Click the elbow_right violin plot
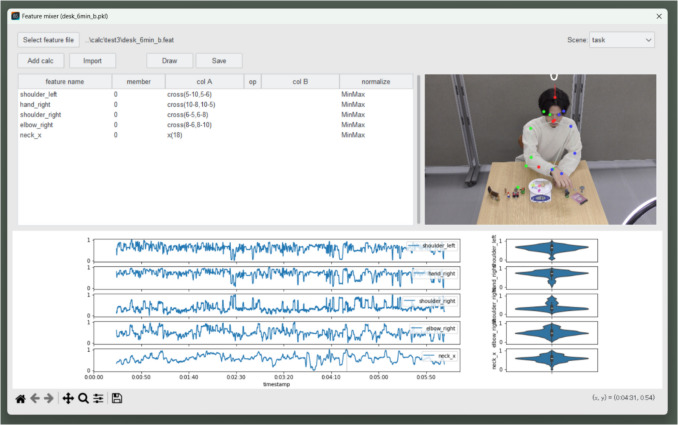This screenshot has height=425, width=678. click(552, 332)
